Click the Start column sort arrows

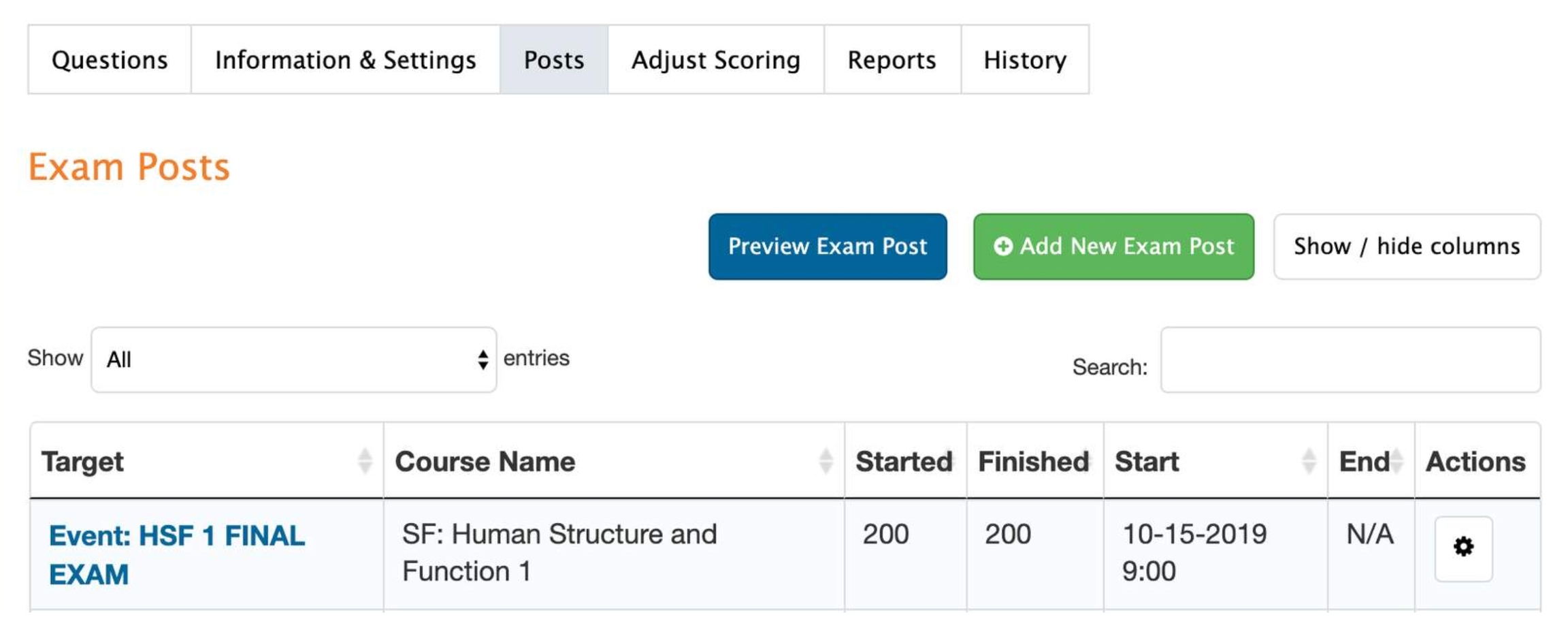tap(1308, 461)
